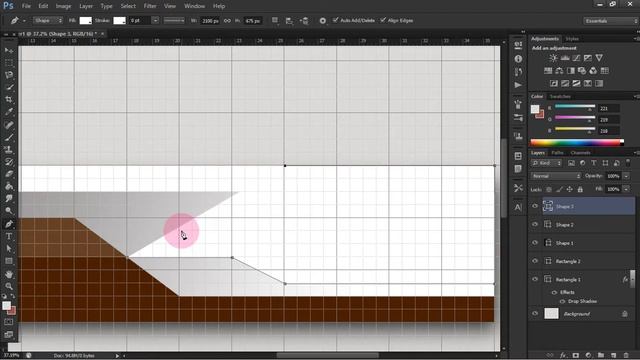Click the red value field in Color panel
Image resolution: width=640 pixels, height=360 pixels.
coord(609,108)
